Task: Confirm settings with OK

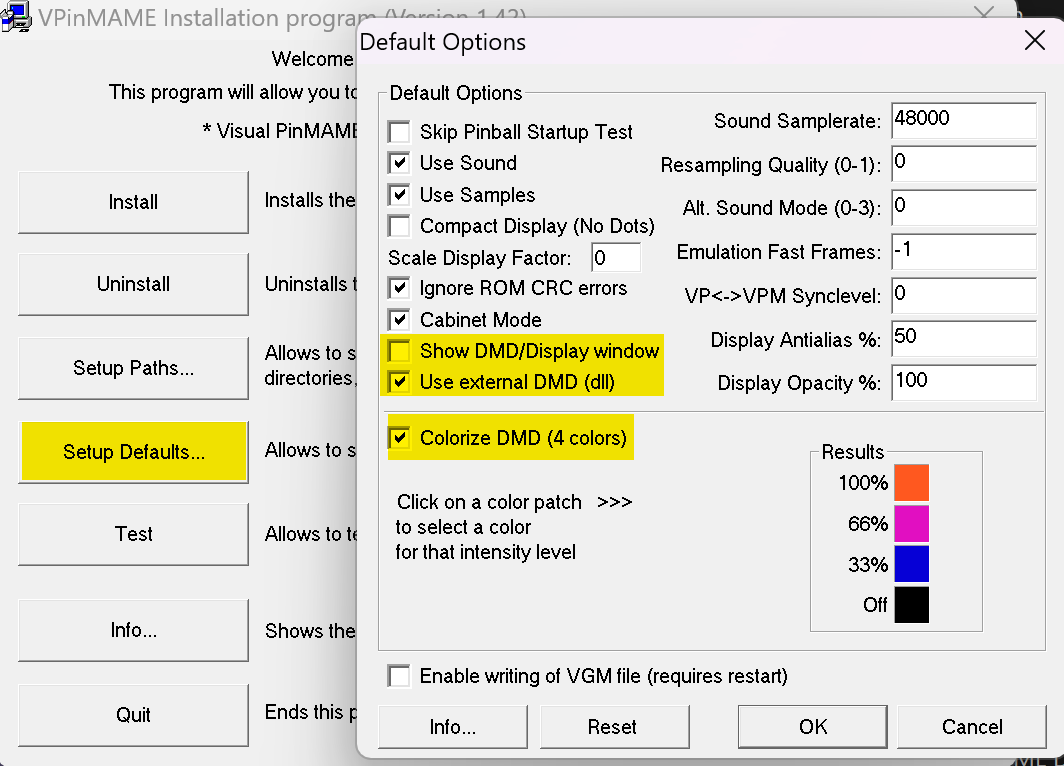Action: pos(812,727)
